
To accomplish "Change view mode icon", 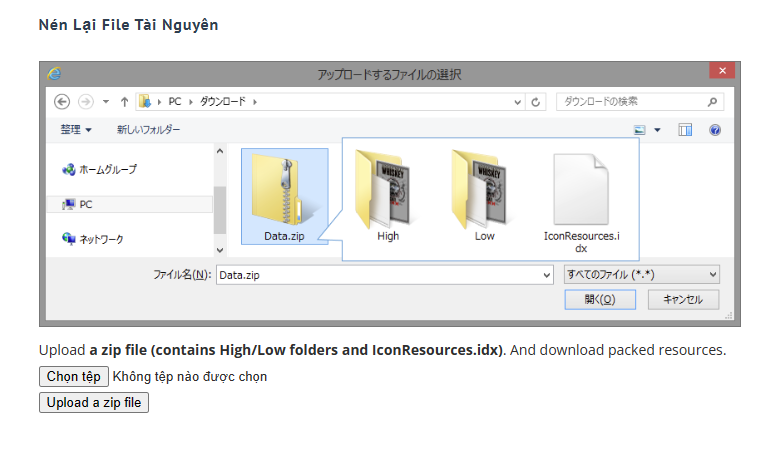I will click(x=640, y=130).
